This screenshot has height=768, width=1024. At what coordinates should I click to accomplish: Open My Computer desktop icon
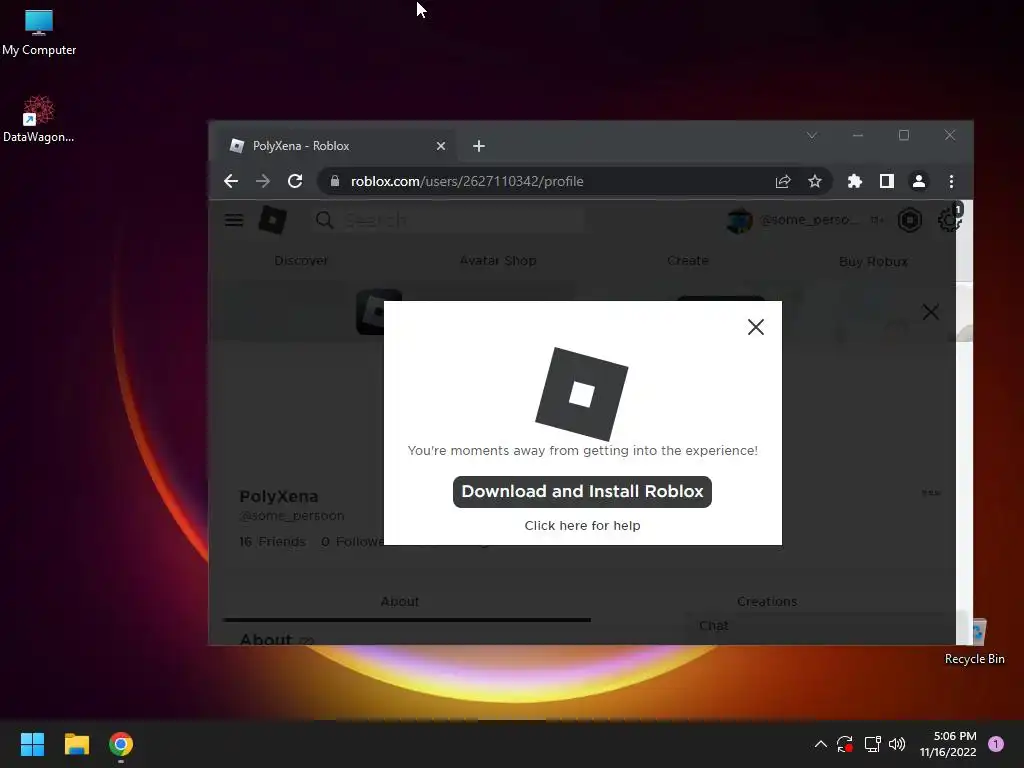click(x=39, y=32)
